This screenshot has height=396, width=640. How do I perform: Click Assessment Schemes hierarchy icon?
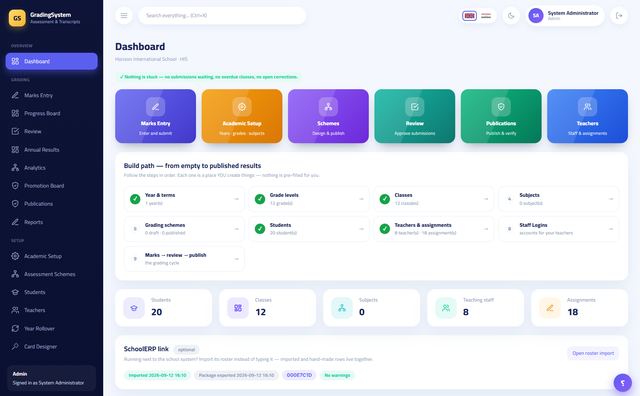[x=15, y=274]
